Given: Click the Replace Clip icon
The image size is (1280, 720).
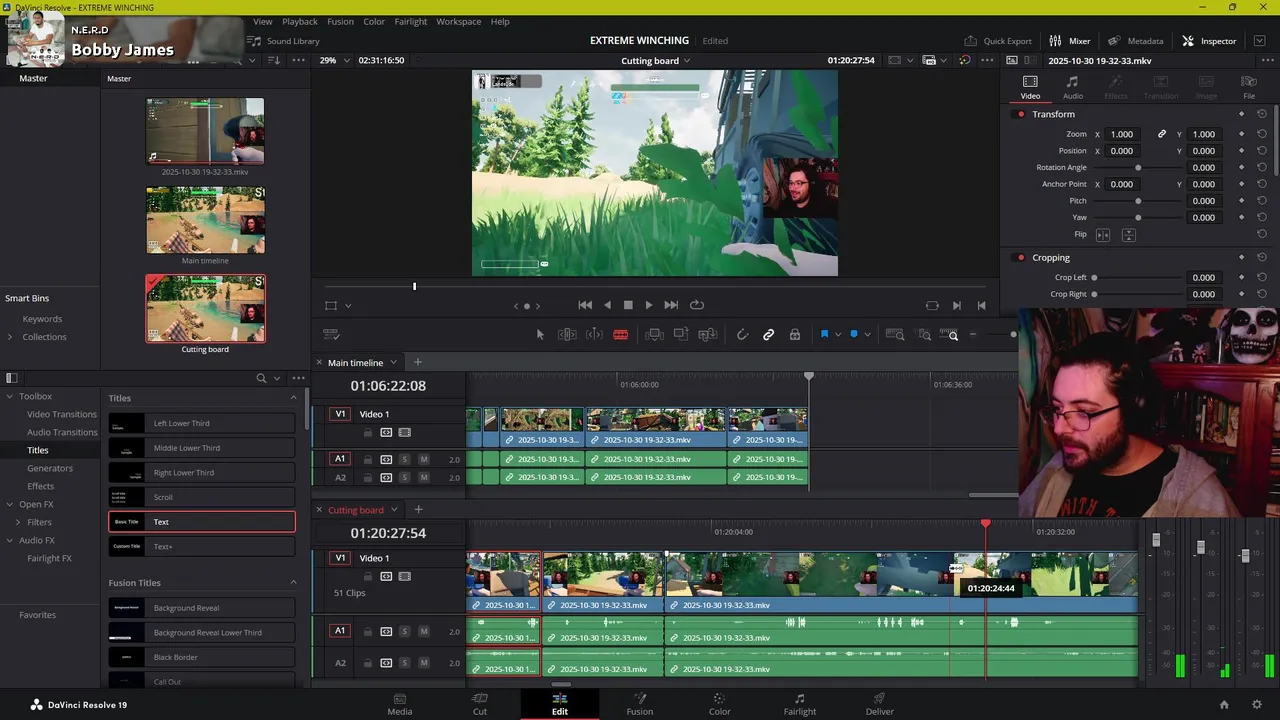Looking at the screenshot, I should click(x=708, y=335).
